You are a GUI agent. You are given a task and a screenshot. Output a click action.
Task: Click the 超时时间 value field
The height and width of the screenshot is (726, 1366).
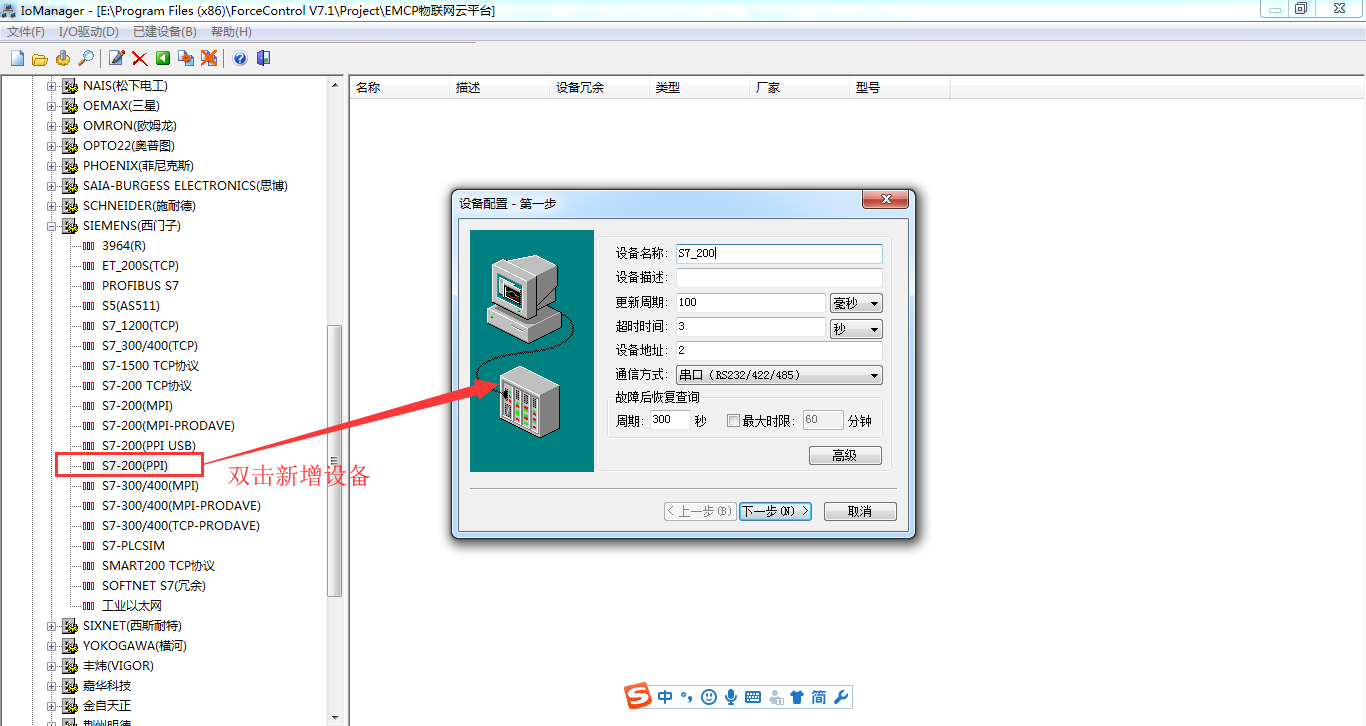(751, 328)
